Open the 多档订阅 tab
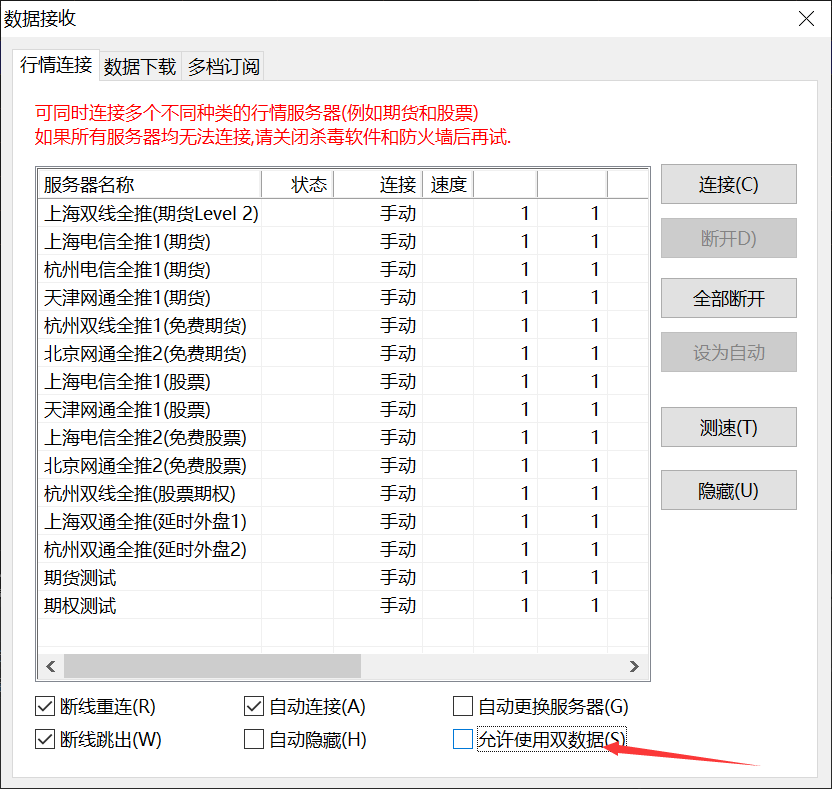Screen dimensions: 832x789 pos(223,67)
